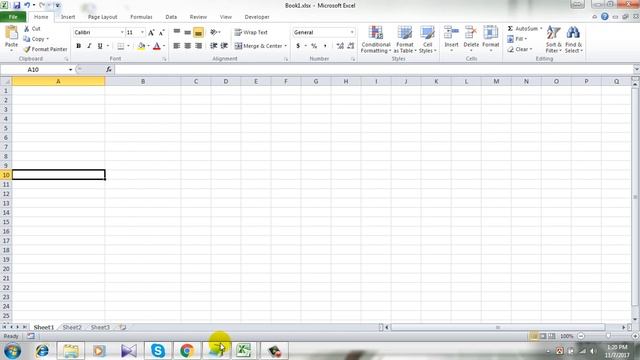Image resolution: width=640 pixels, height=360 pixels.
Task: Apply percent style format
Action: click(314, 46)
